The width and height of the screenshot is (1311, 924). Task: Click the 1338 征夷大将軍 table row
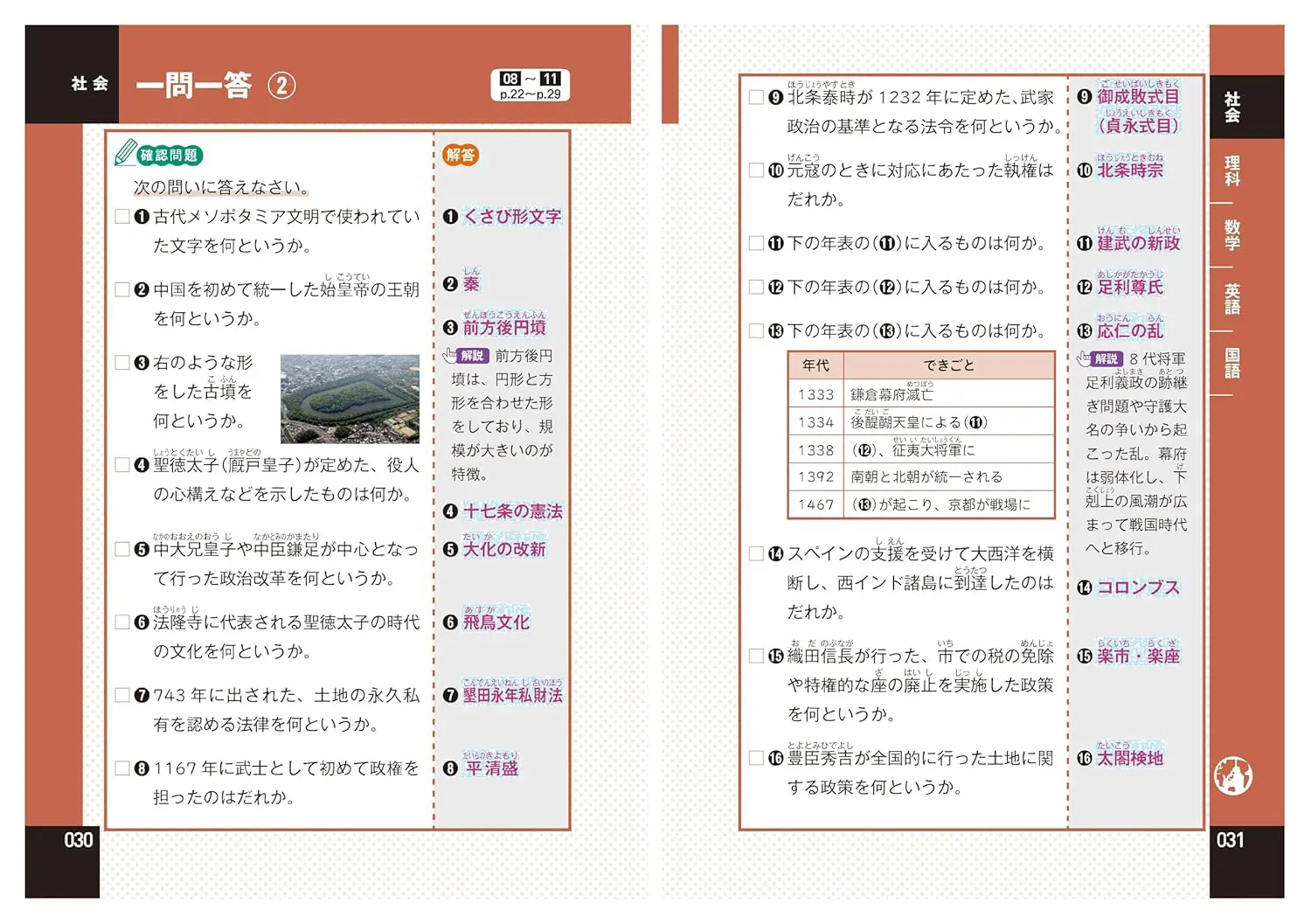pos(921,449)
